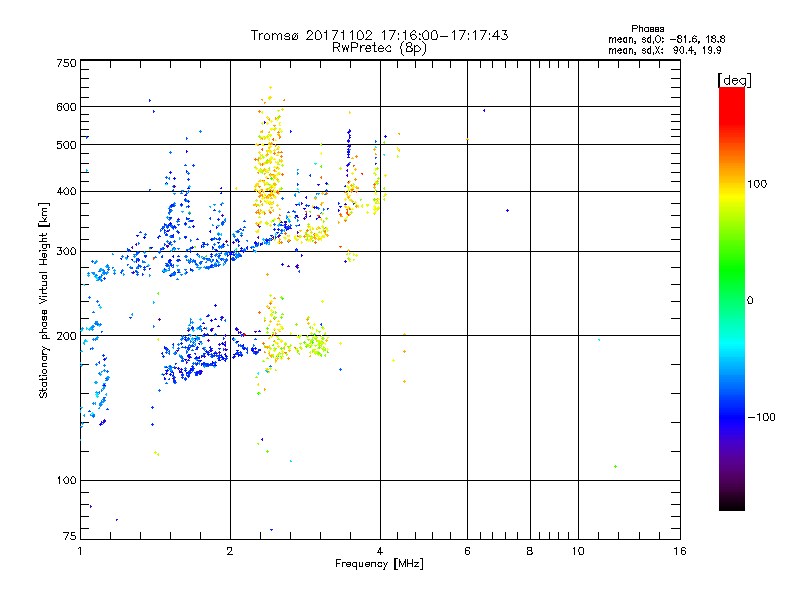Click the 'mean, sd,O: -81.6, 18.8' line

point(666,39)
